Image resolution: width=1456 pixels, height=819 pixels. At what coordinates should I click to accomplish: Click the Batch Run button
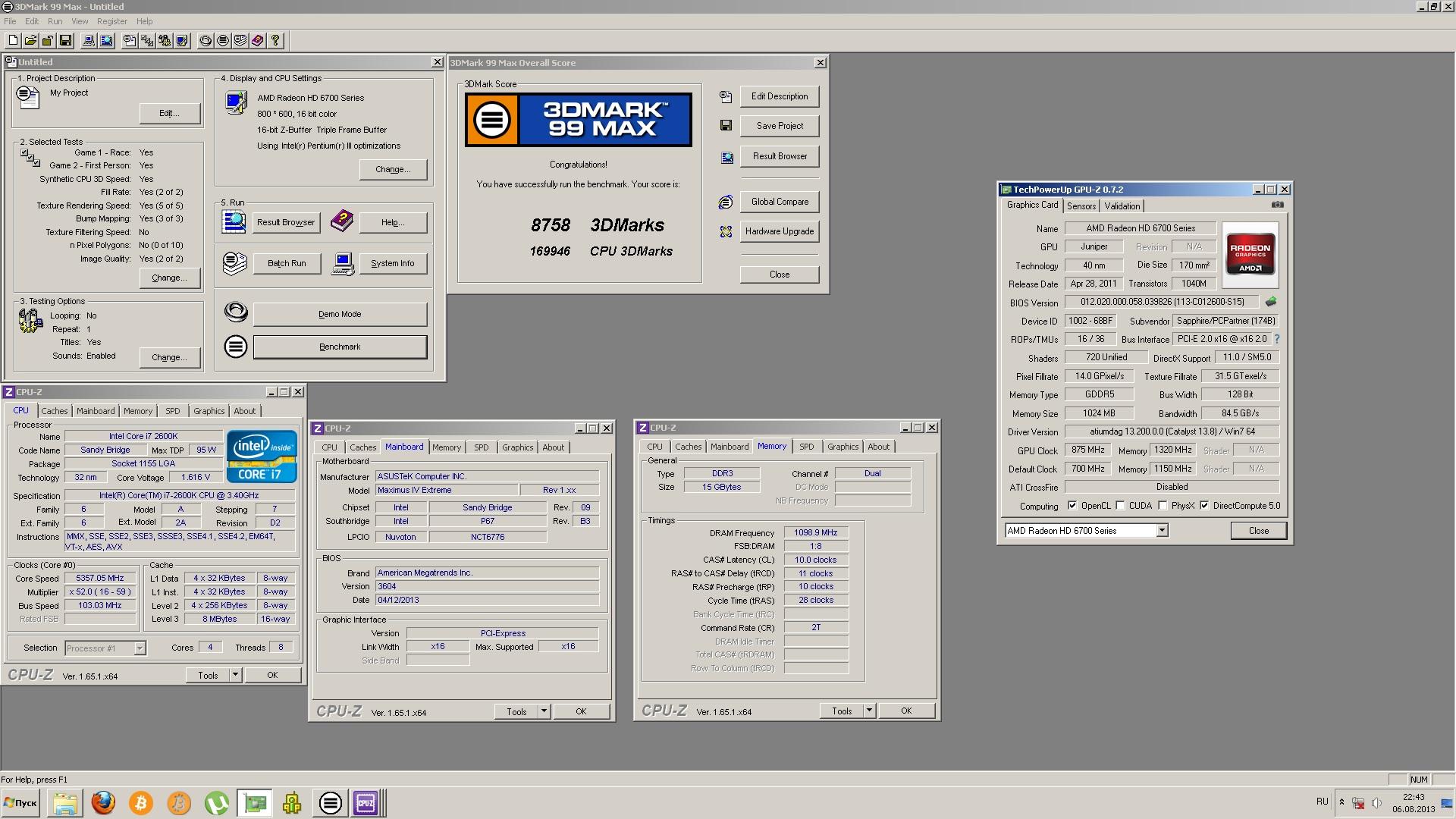(287, 263)
